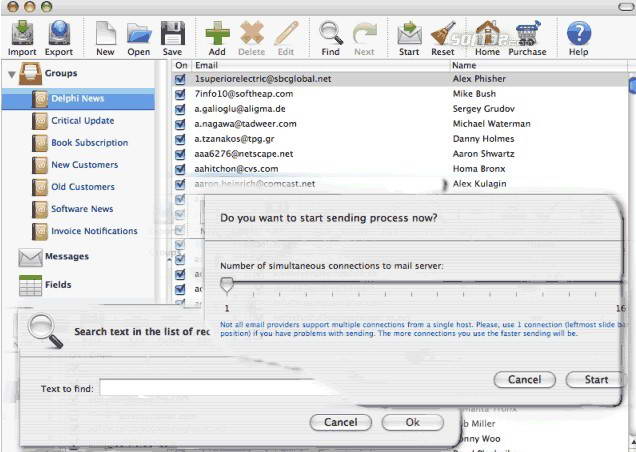The image size is (636, 452).
Task: Cancel the search text dialog
Action: click(x=340, y=422)
